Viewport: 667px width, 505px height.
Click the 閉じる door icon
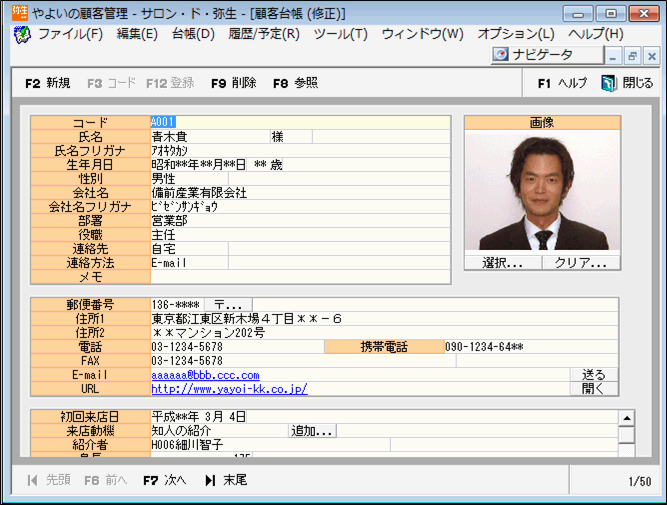609,83
